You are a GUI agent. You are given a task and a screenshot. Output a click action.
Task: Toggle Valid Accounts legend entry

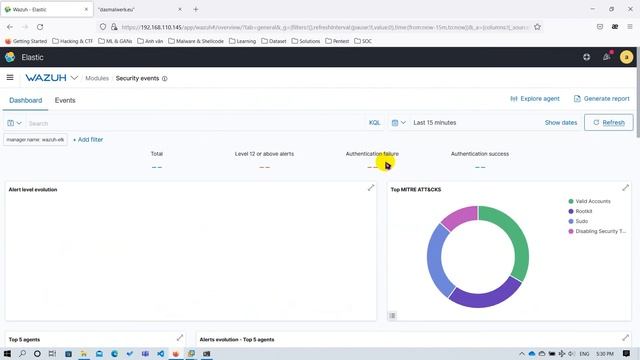(x=589, y=201)
